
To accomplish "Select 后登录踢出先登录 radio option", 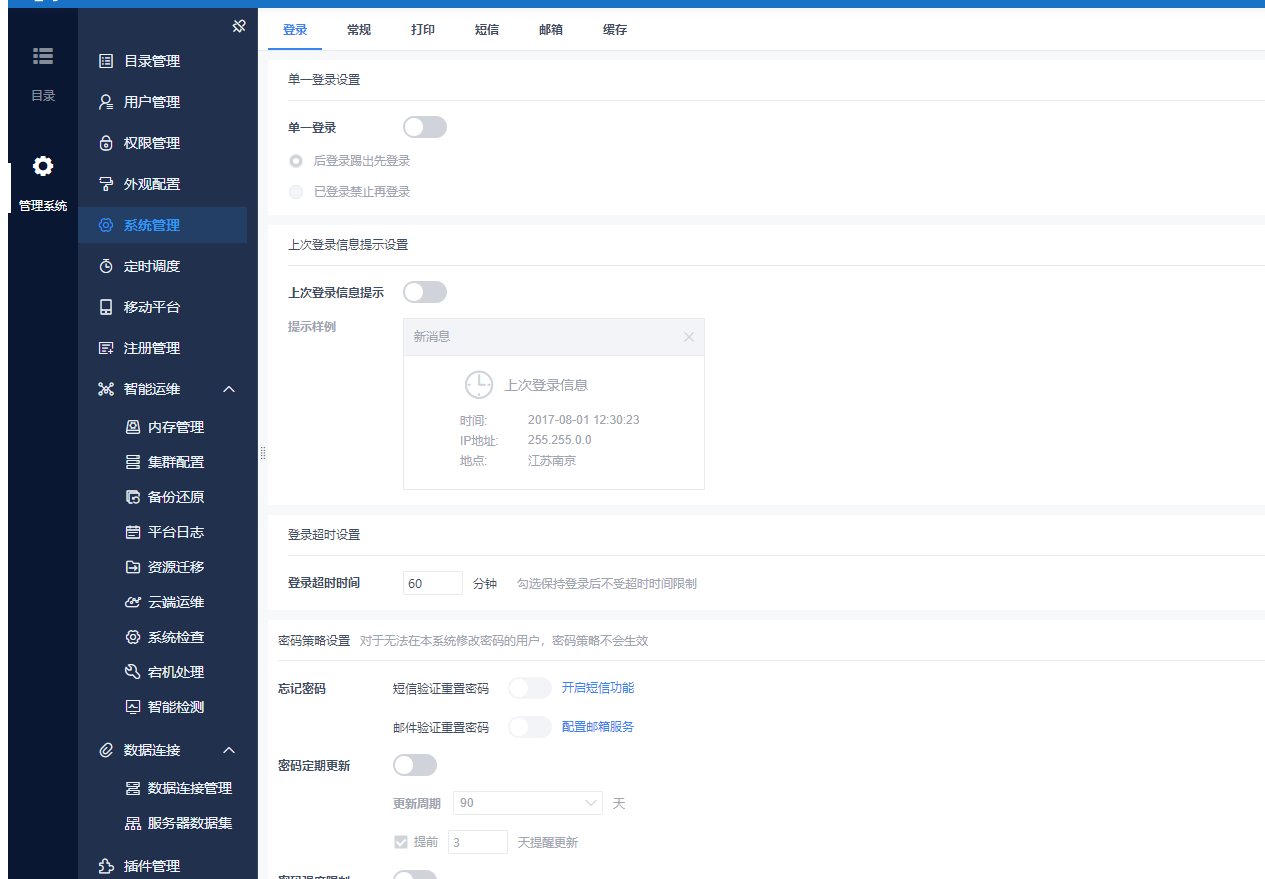I will tap(296, 161).
